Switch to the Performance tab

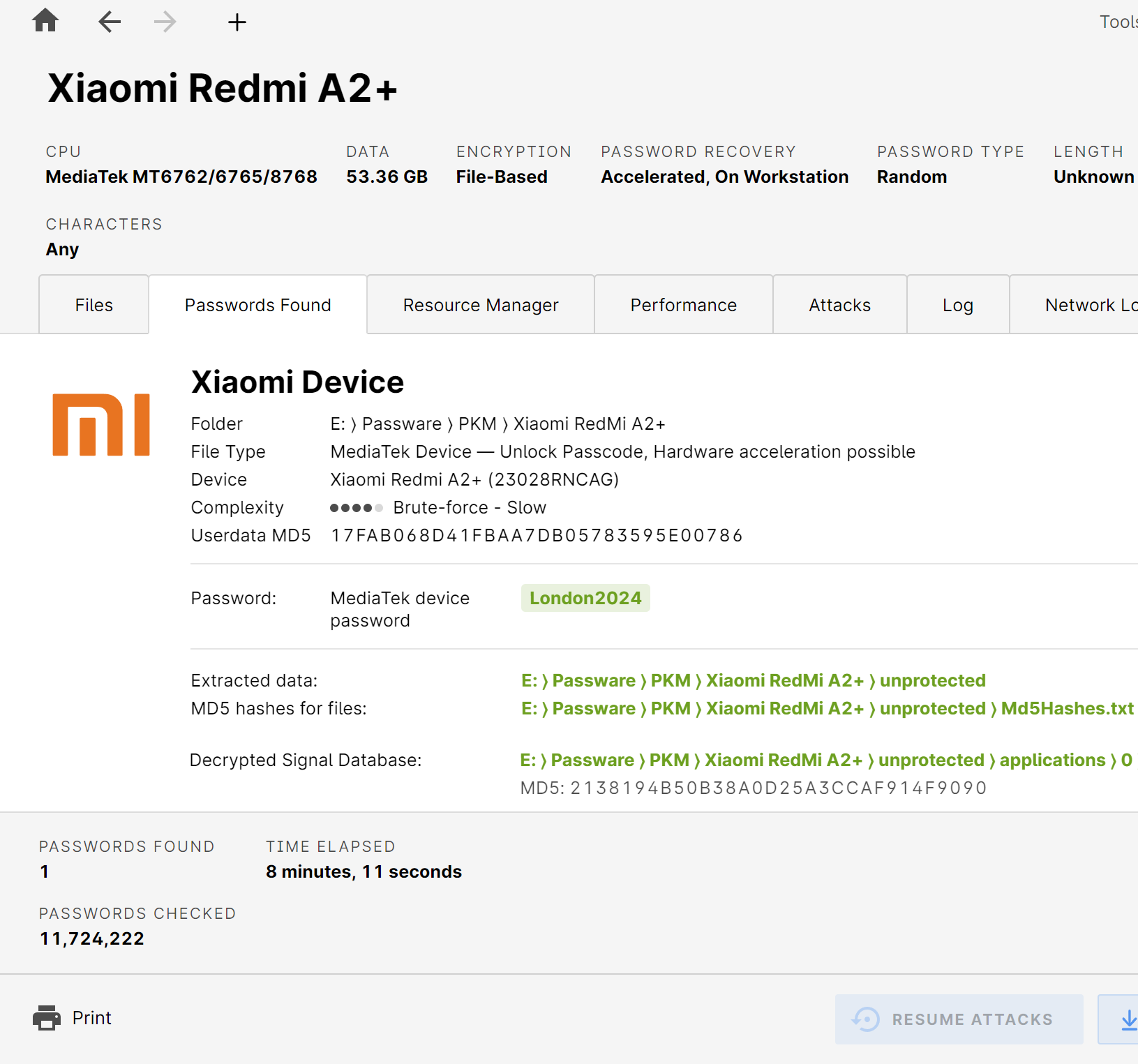[683, 305]
